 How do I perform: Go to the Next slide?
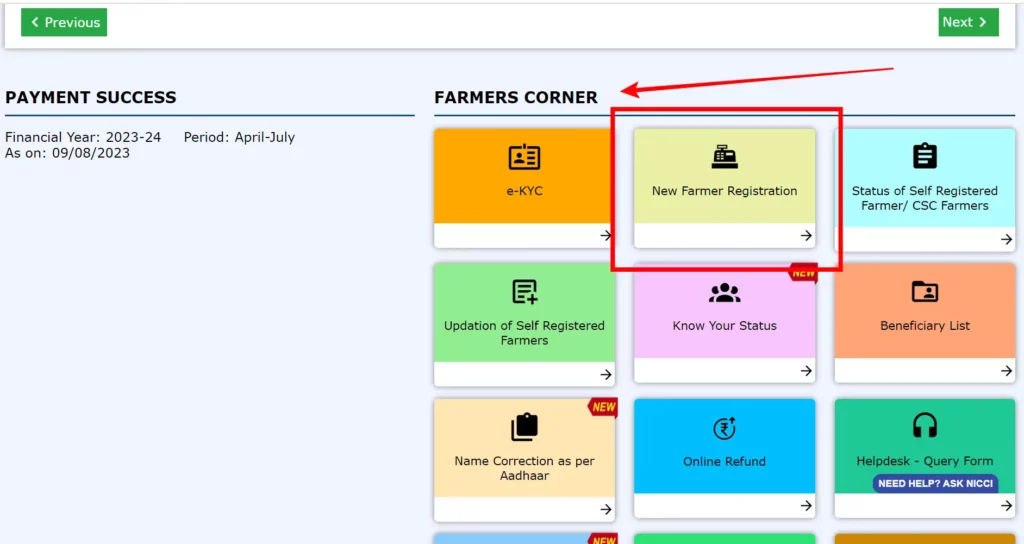[x=967, y=22]
